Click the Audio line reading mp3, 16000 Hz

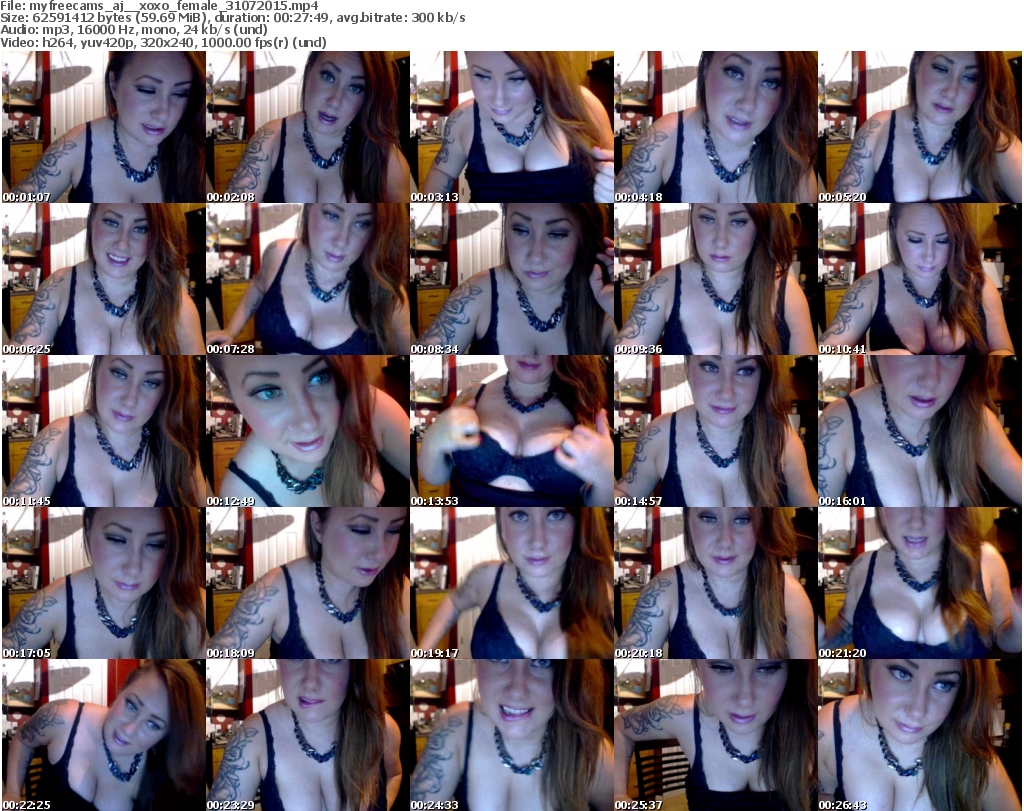pos(134,30)
